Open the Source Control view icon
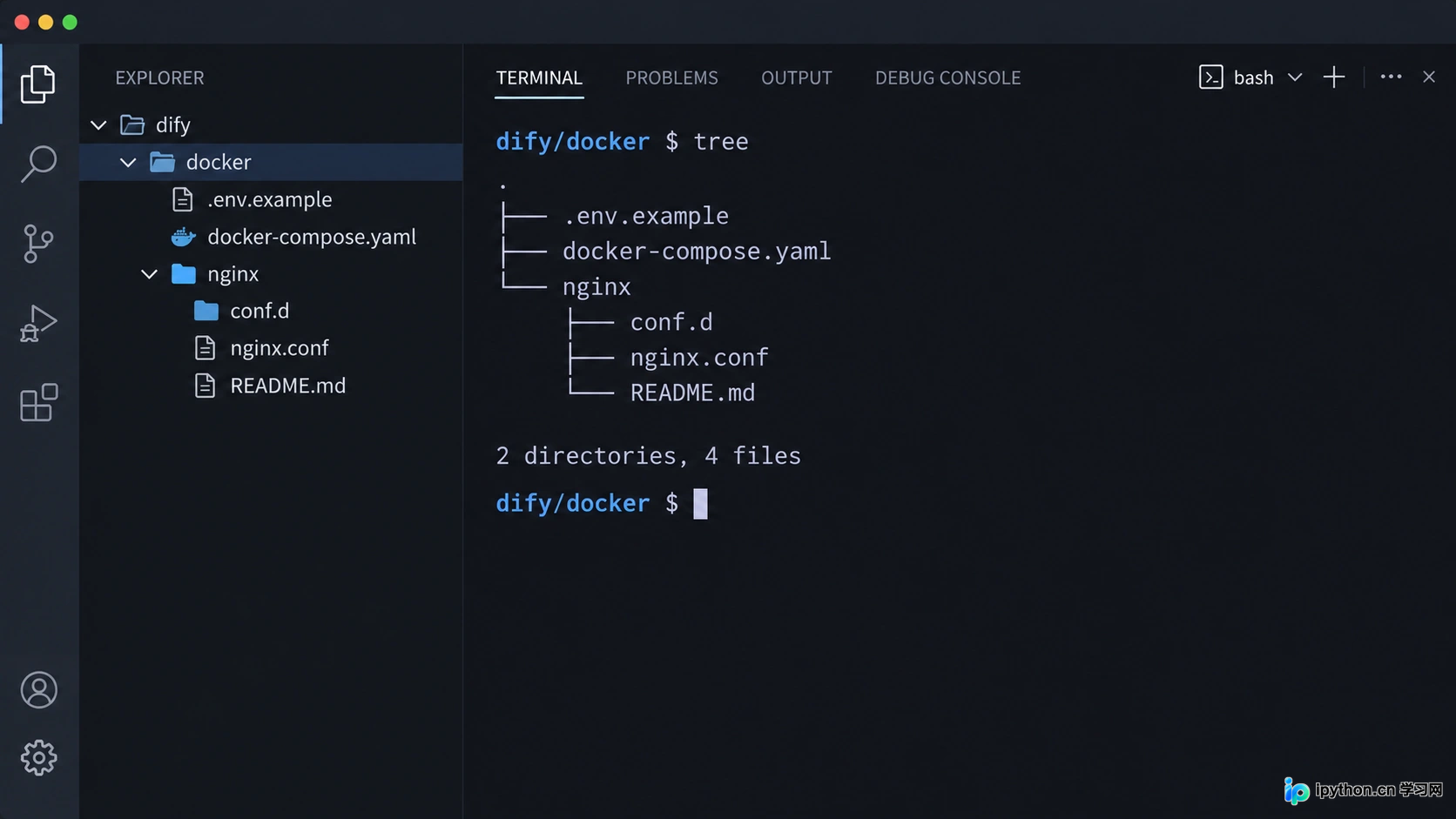The image size is (1456, 819). pyautogui.click(x=37, y=244)
